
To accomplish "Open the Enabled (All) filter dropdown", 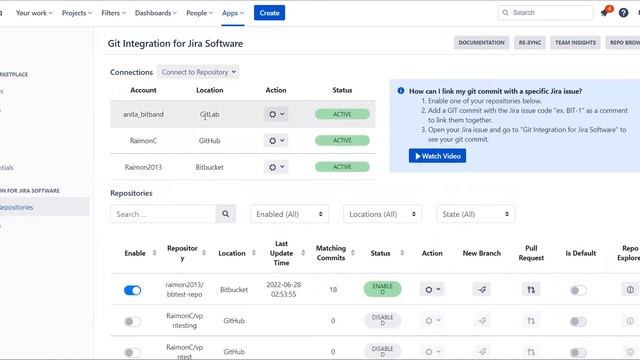I will 289,214.
